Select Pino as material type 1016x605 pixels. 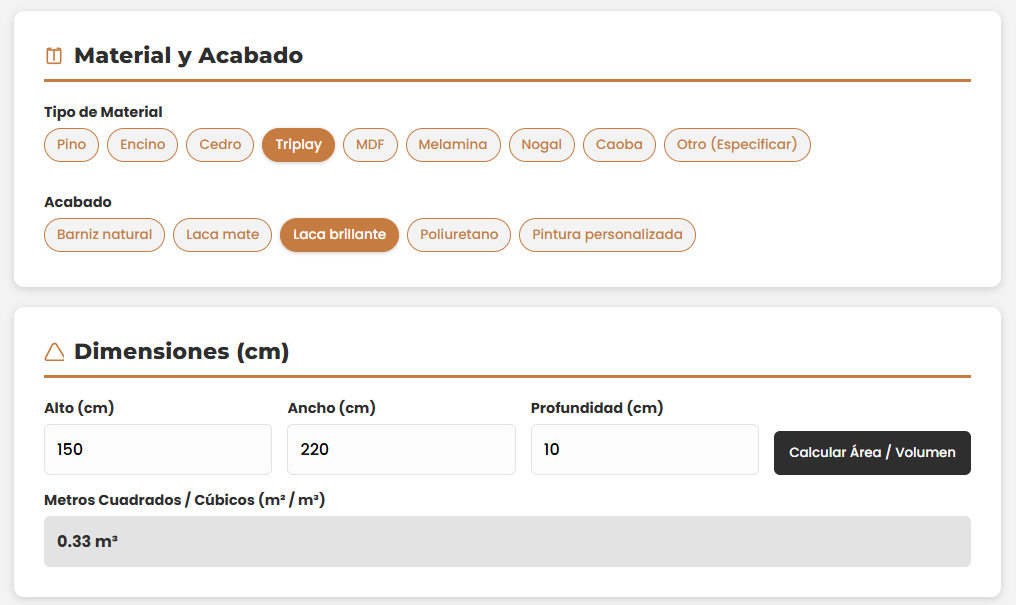pyautogui.click(x=71, y=145)
